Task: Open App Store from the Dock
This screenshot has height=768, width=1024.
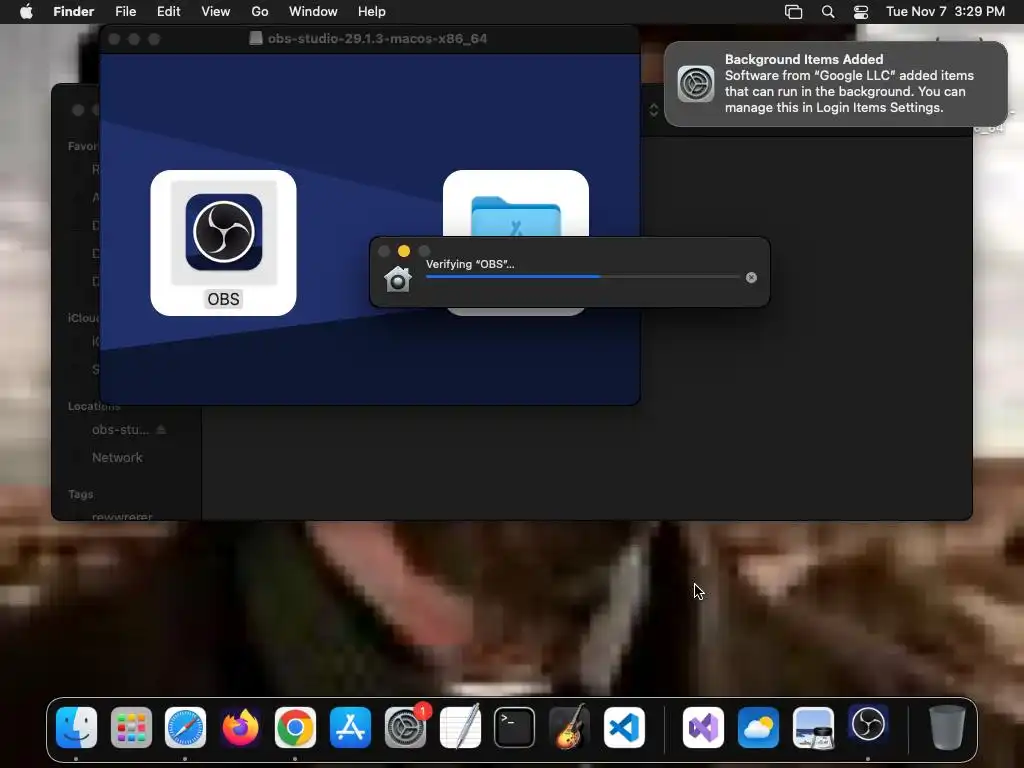Action: click(350, 728)
